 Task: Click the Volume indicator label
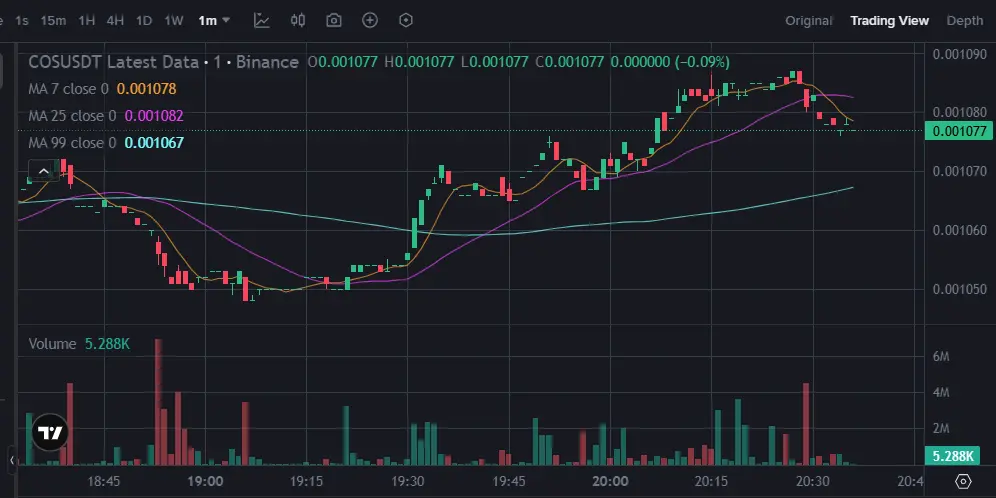[52, 344]
